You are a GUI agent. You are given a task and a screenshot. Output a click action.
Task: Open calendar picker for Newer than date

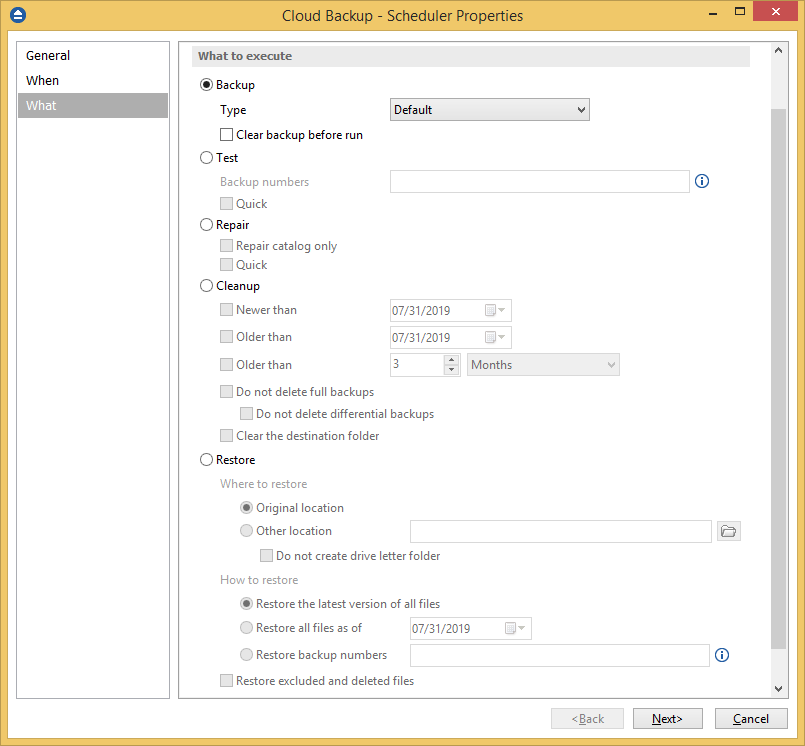(x=496, y=311)
